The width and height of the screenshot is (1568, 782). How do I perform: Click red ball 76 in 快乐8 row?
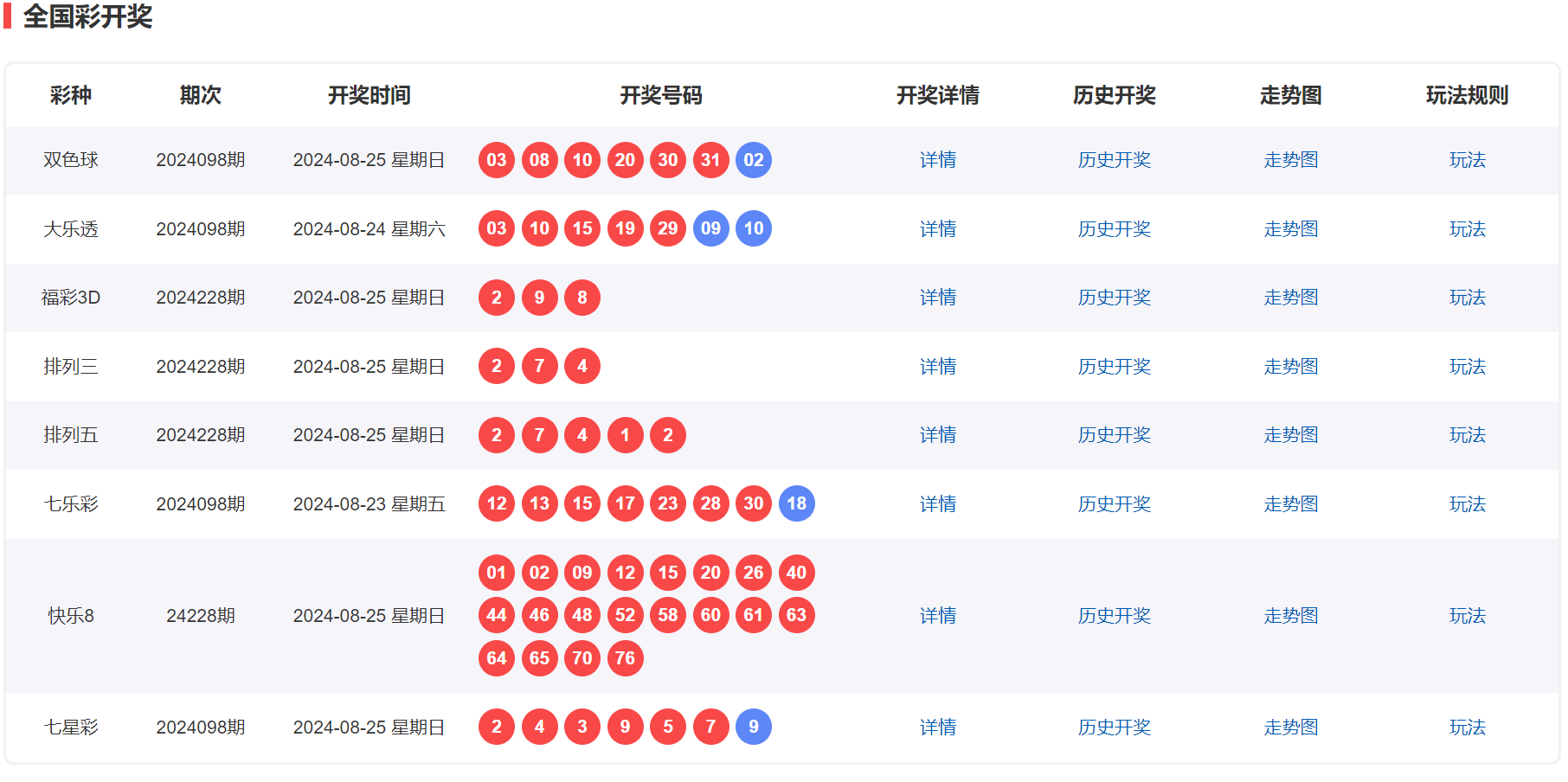click(x=625, y=658)
